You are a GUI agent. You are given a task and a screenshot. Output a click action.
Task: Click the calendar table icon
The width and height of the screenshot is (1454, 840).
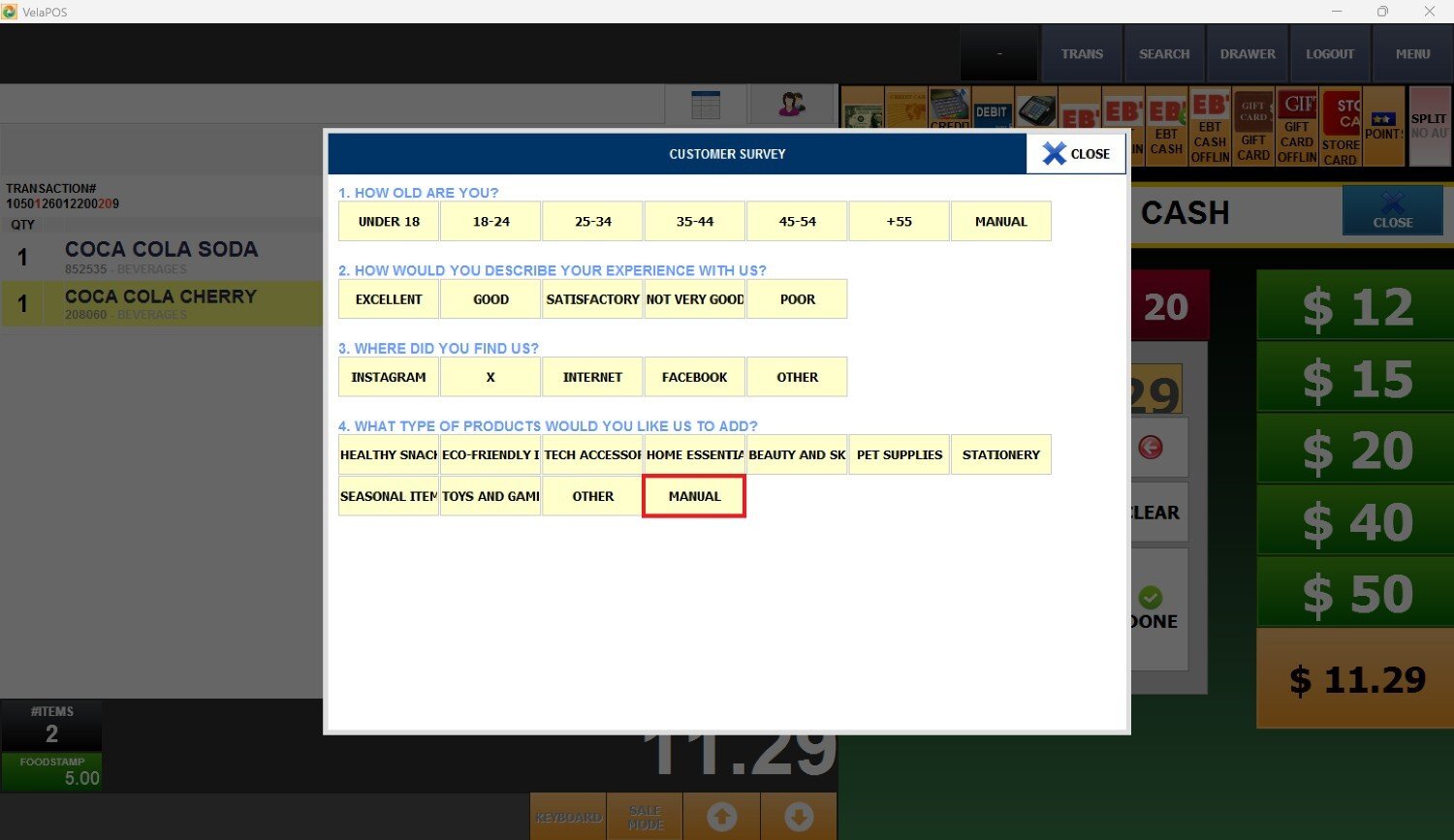tap(706, 105)
